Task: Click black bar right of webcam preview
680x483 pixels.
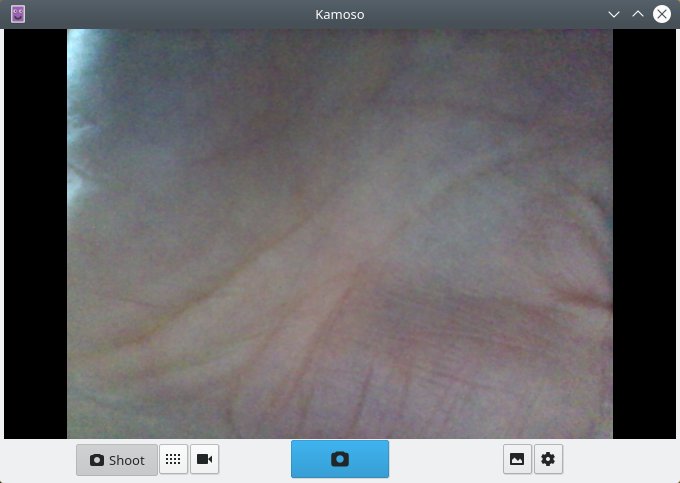Action: click(x=643, y=234)
